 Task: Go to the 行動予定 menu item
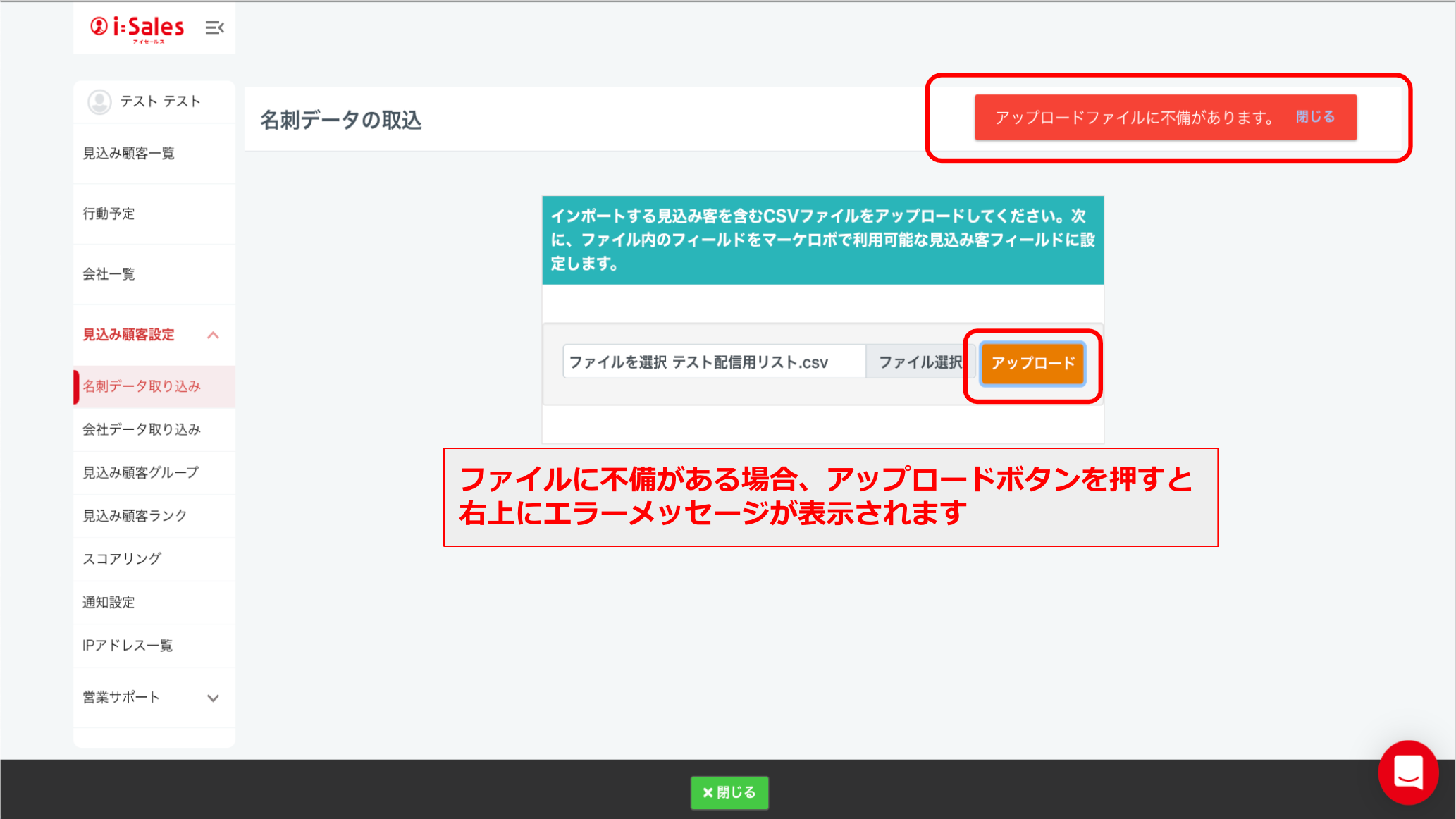pyautogui.click(x=109, y=214)
